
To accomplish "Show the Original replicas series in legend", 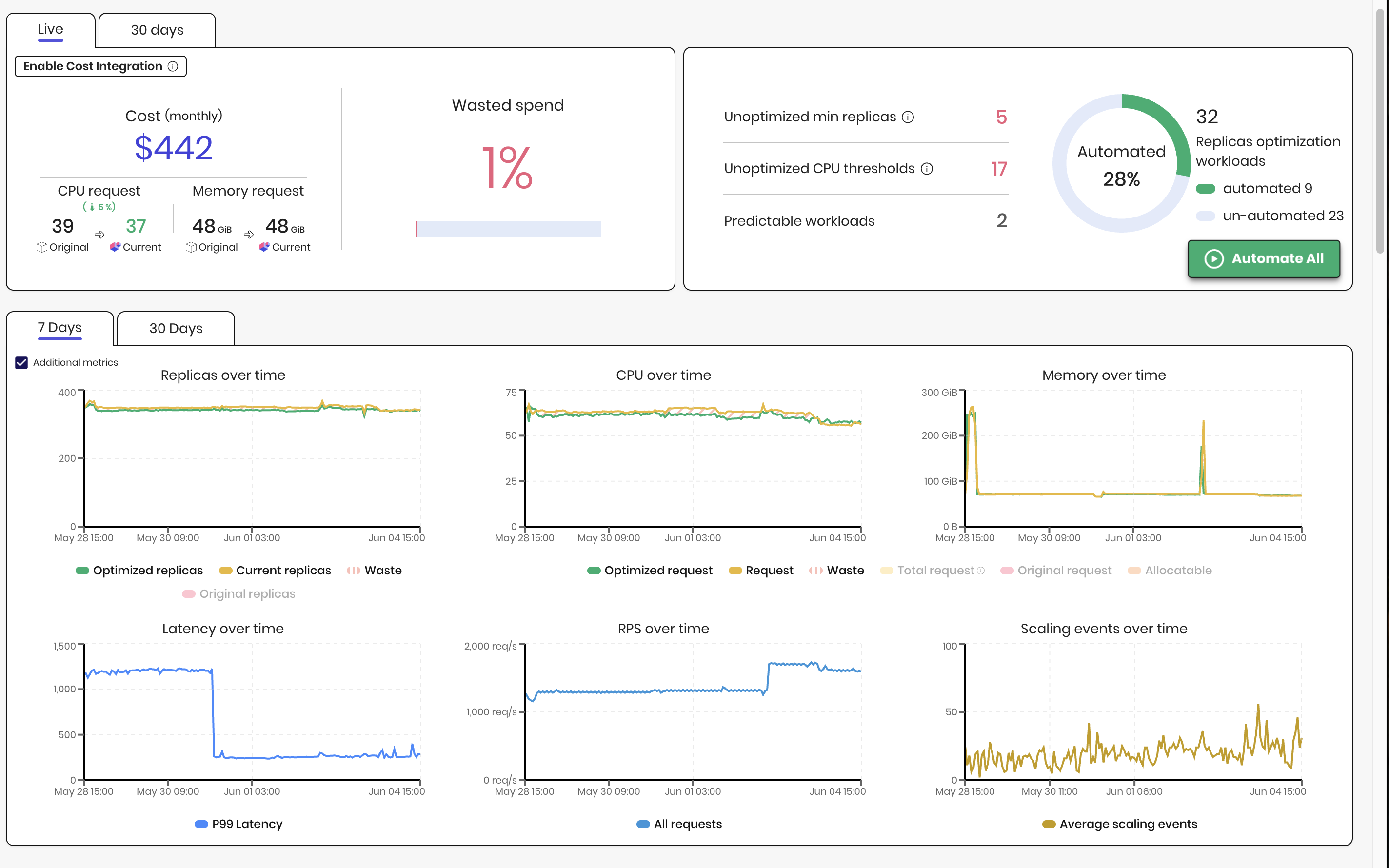I will coord(239,594).
